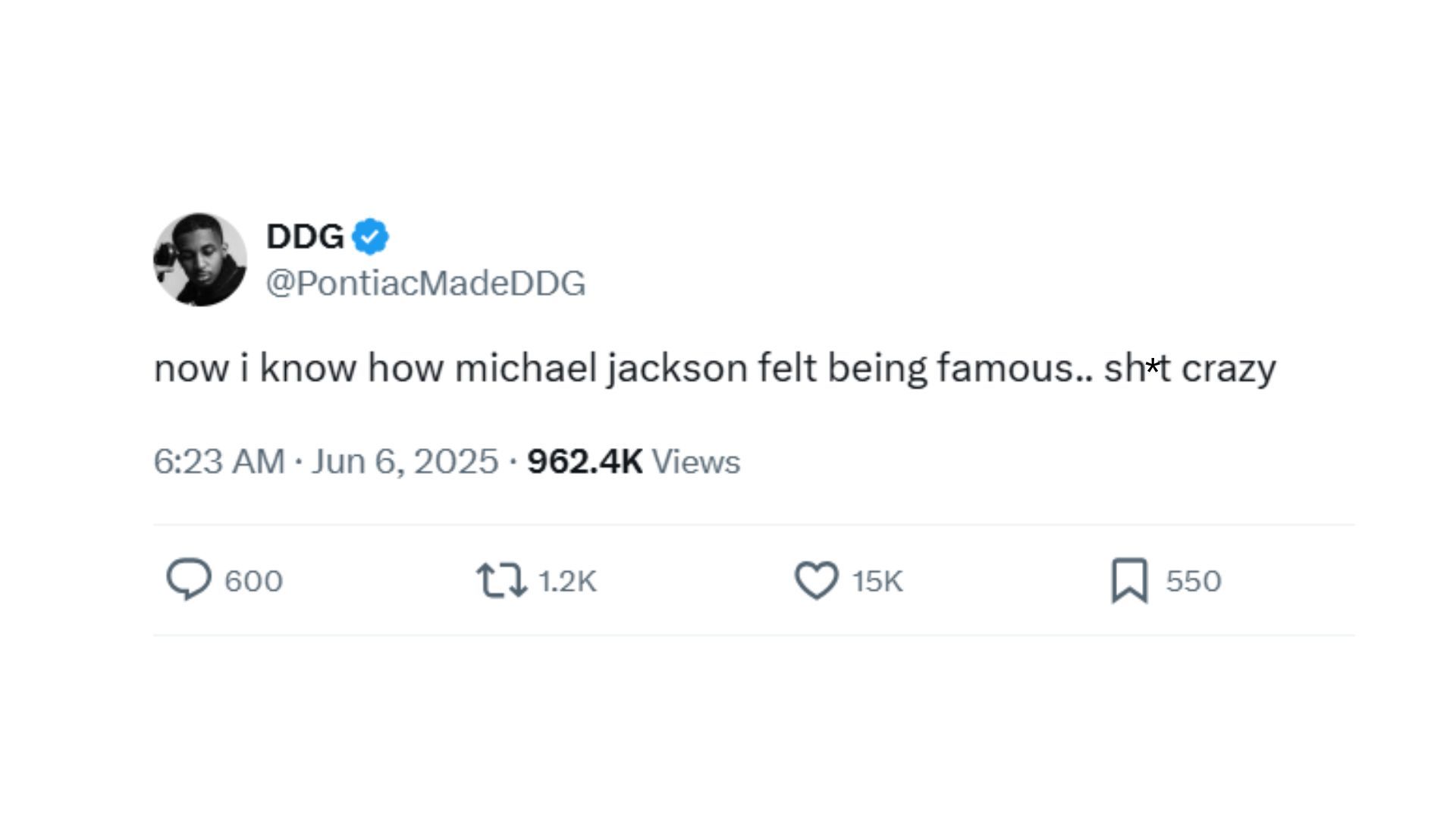The image size is (1456, 819).
Task: Click the Jun 6, 2025 date
Action: coord(404,461)
